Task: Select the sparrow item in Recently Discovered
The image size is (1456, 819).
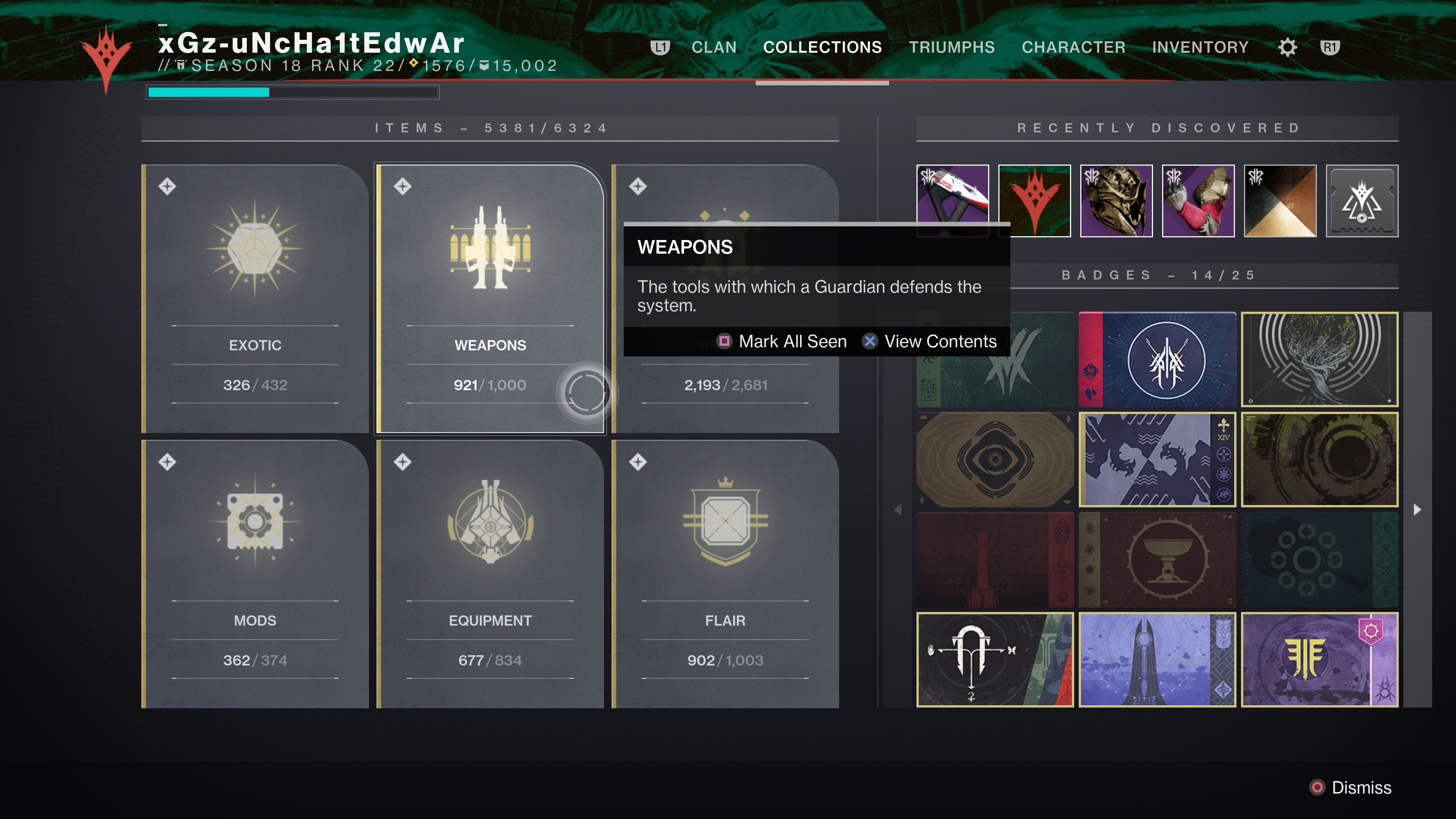Action: point(952,201)
